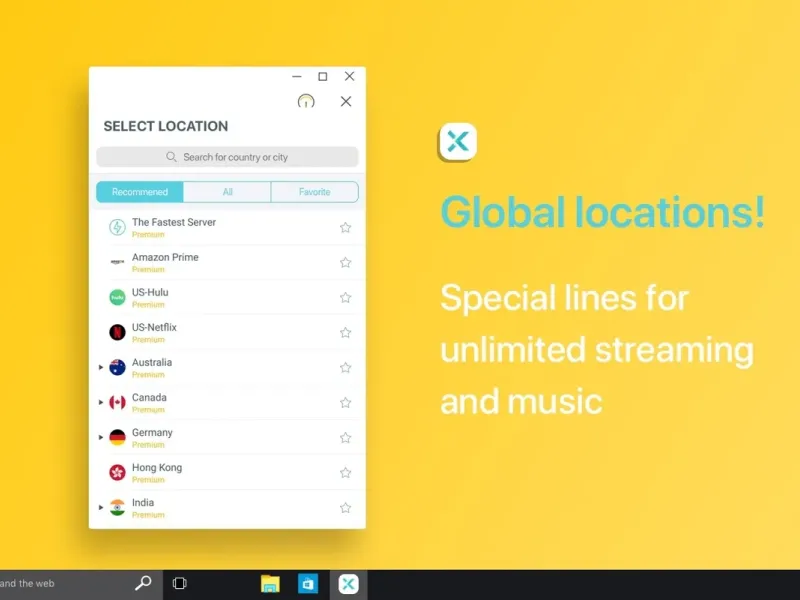Click the Hong Kong flag icon
The image size is (800, 600).
117,472
